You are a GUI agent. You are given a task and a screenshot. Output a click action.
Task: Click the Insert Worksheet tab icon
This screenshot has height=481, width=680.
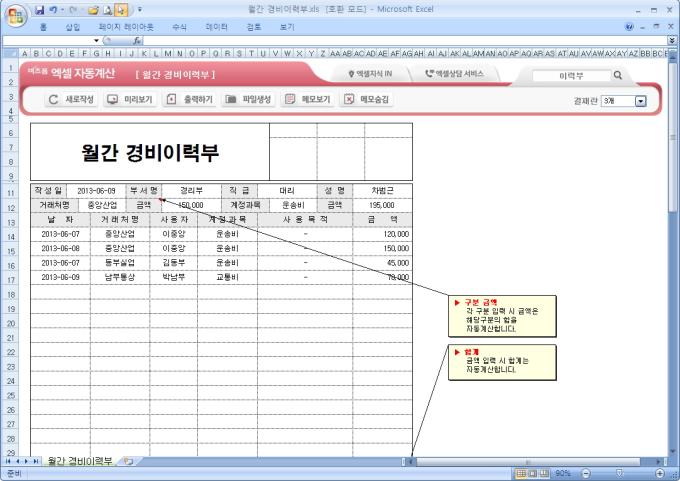coord(128,461)
